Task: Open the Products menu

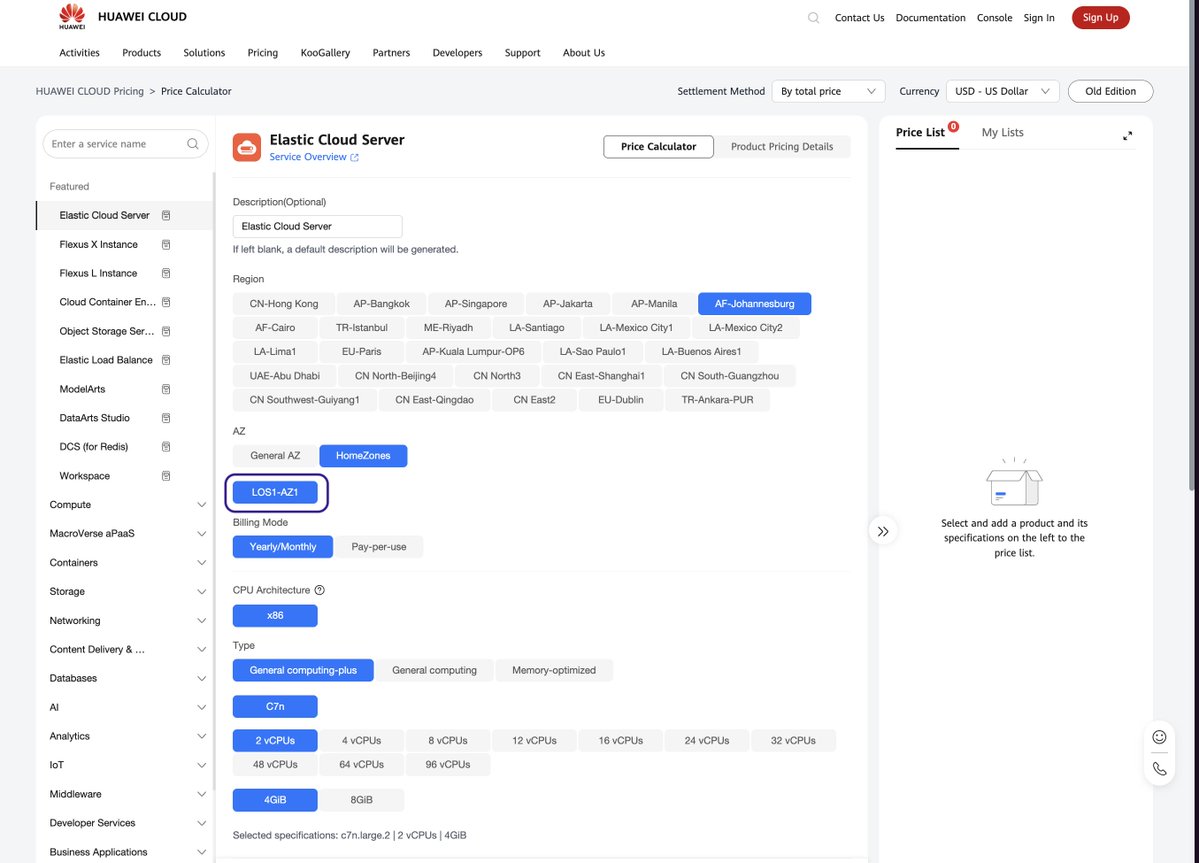Action: [141, 53]
